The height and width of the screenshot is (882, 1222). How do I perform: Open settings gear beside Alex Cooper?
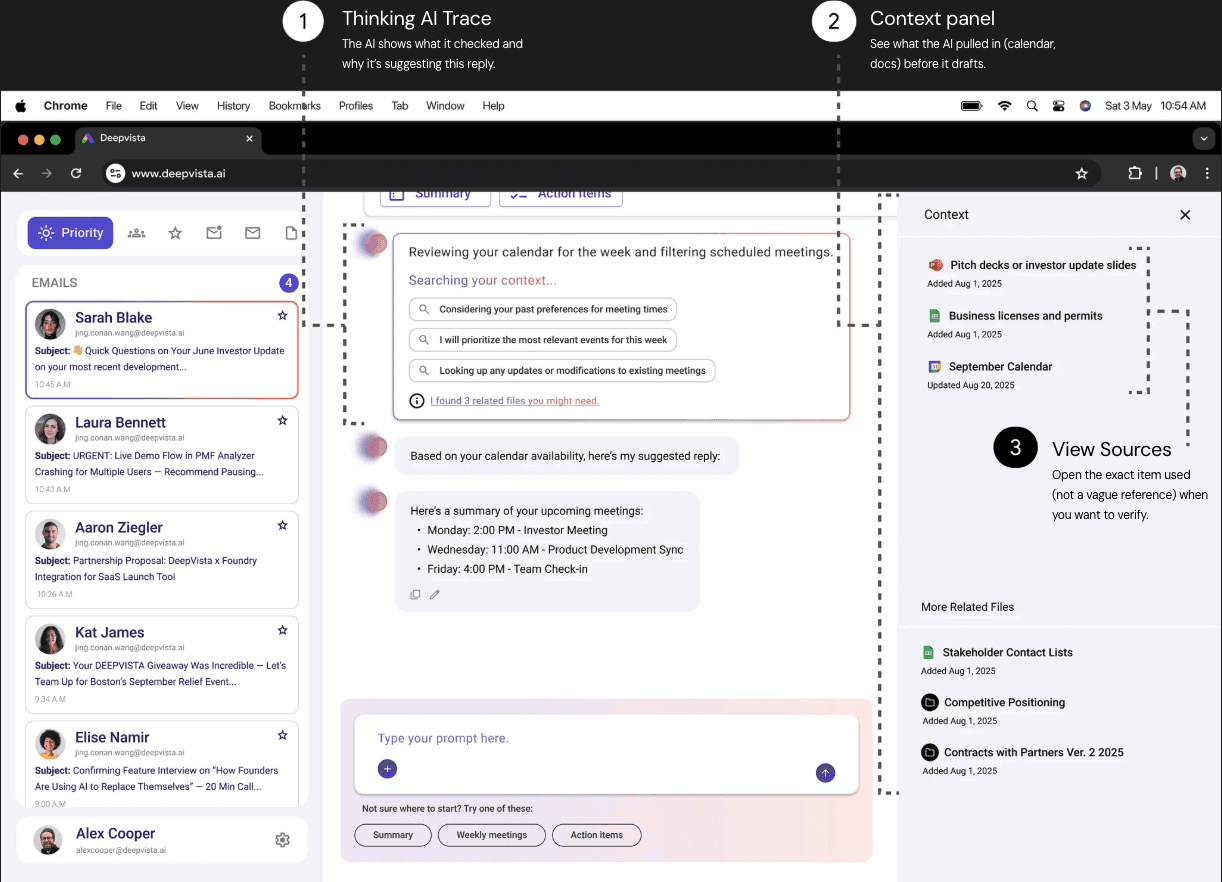[282, 840]
